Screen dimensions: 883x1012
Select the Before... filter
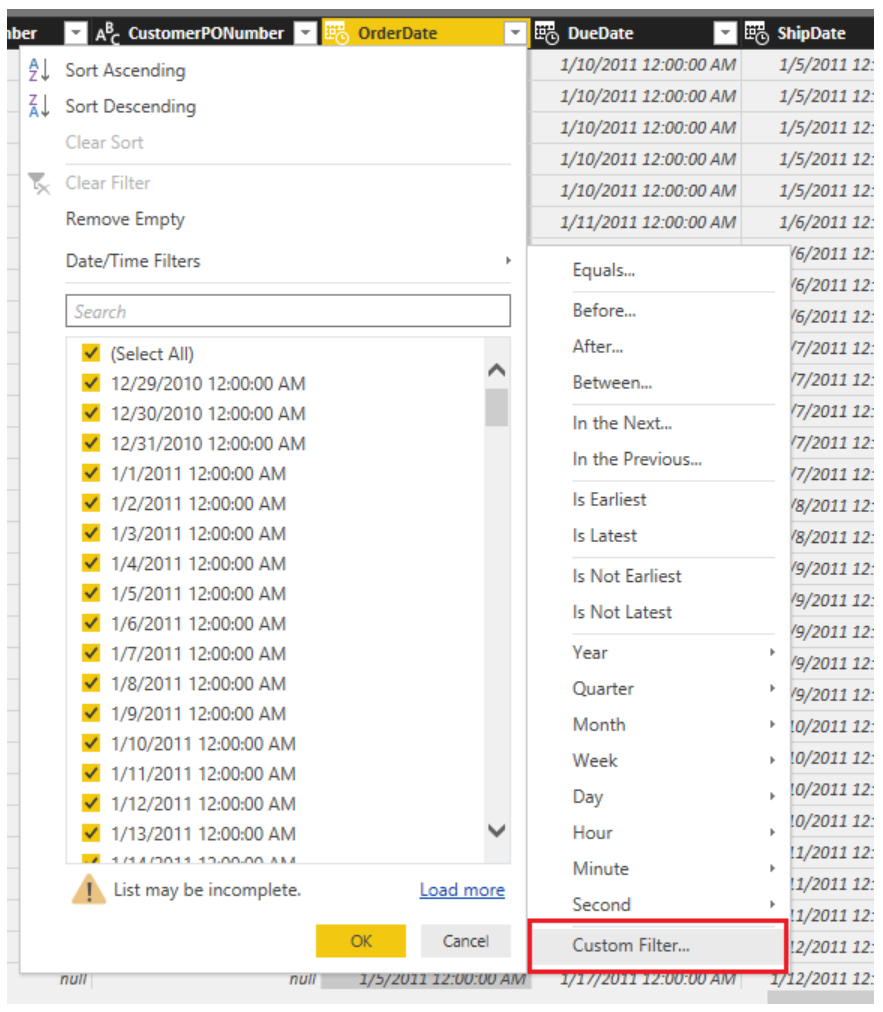pos(604,310)
